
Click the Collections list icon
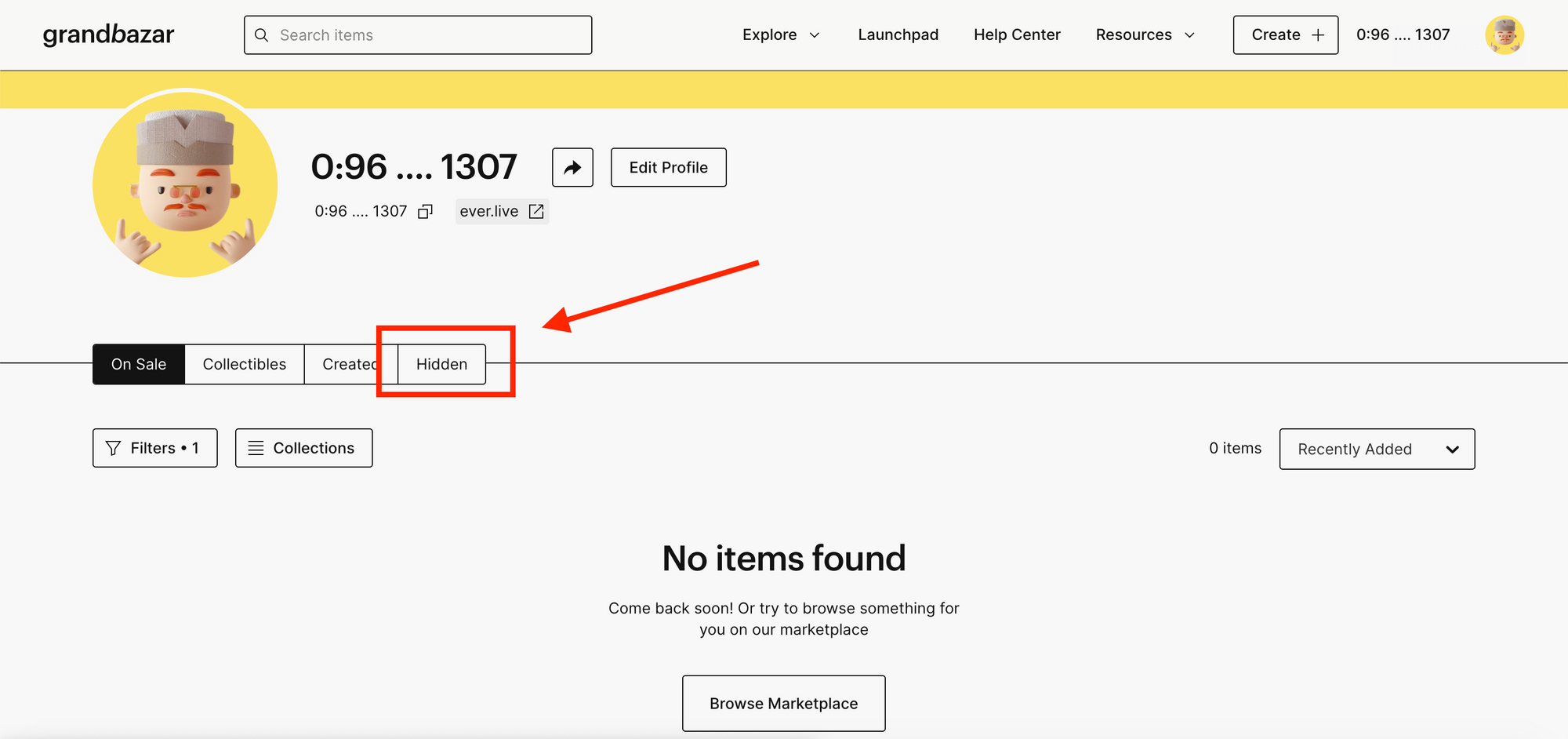pyautogui.click(x=256, y=448)
